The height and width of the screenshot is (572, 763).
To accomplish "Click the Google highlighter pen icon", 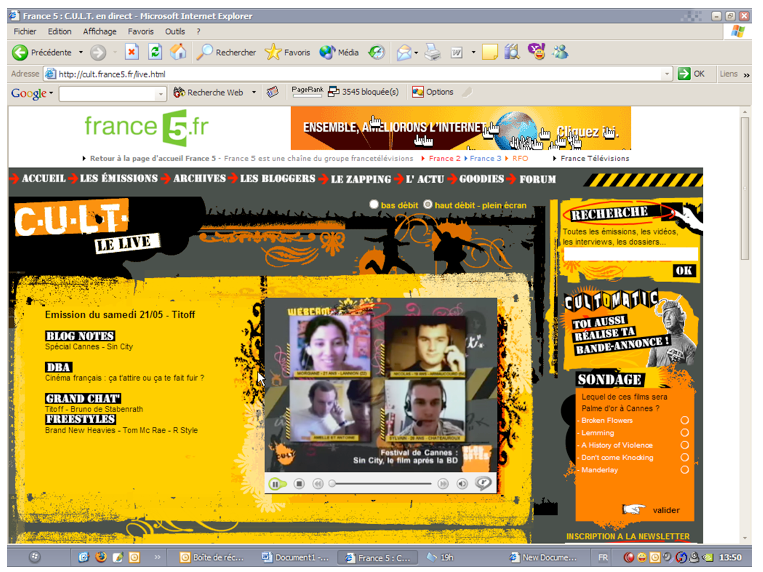I will point(467,92).
